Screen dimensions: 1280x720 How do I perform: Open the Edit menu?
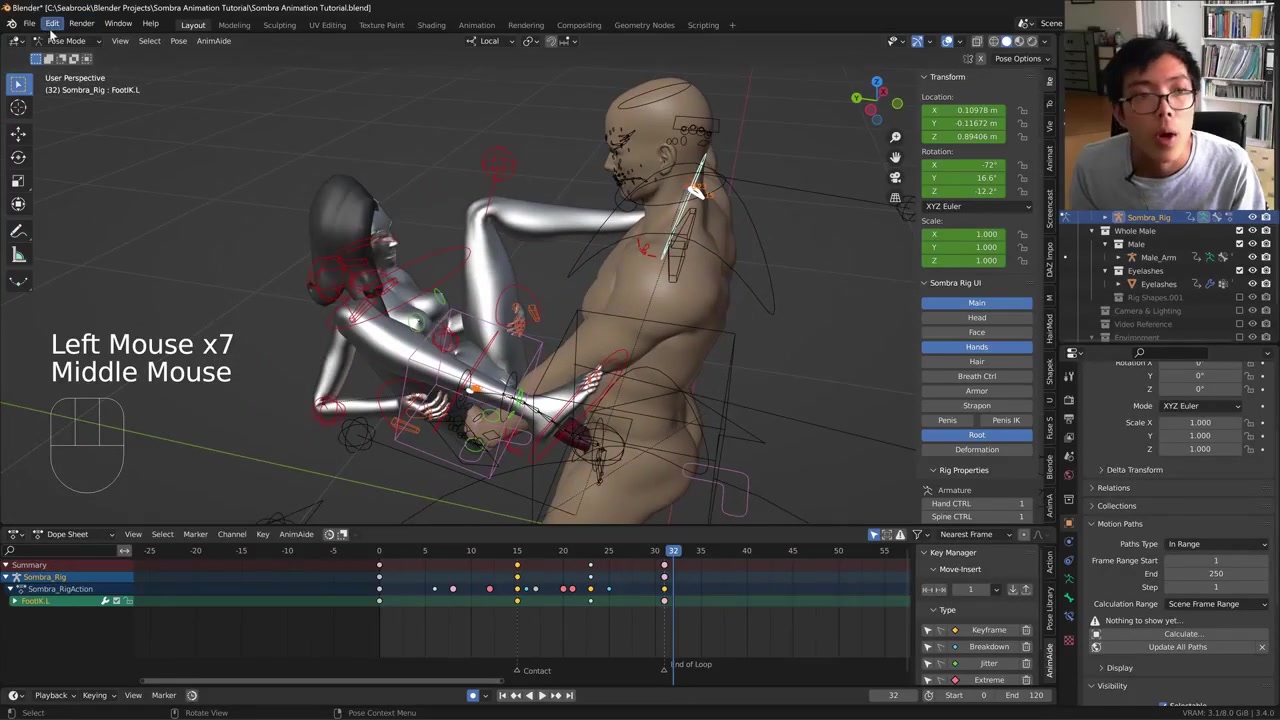[52, 24]
